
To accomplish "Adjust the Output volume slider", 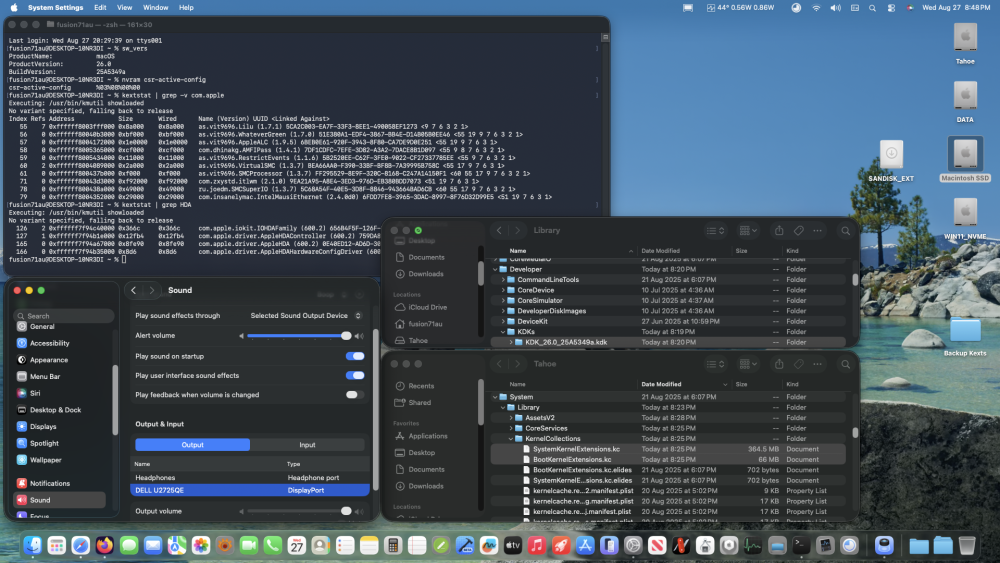I will coord(297,511).
